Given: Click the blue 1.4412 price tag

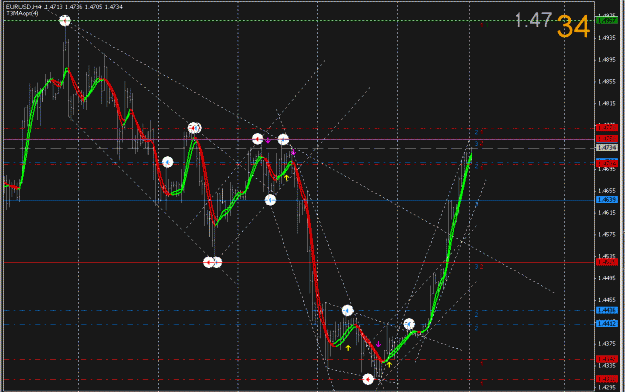Looking at the screenshot, I should [606, 324].
